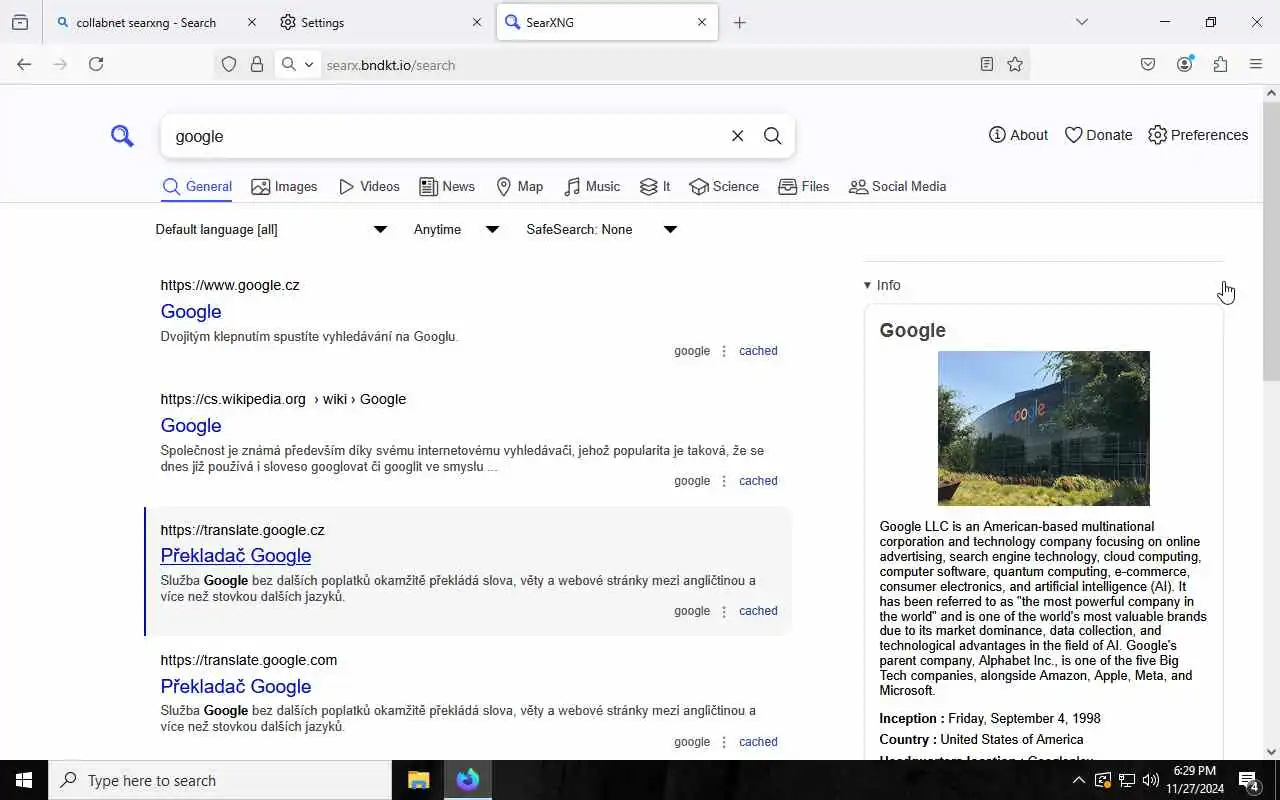Open the Default language dropdown
Viewport: 1280px width, 800px height.
[x=271, y=230]
